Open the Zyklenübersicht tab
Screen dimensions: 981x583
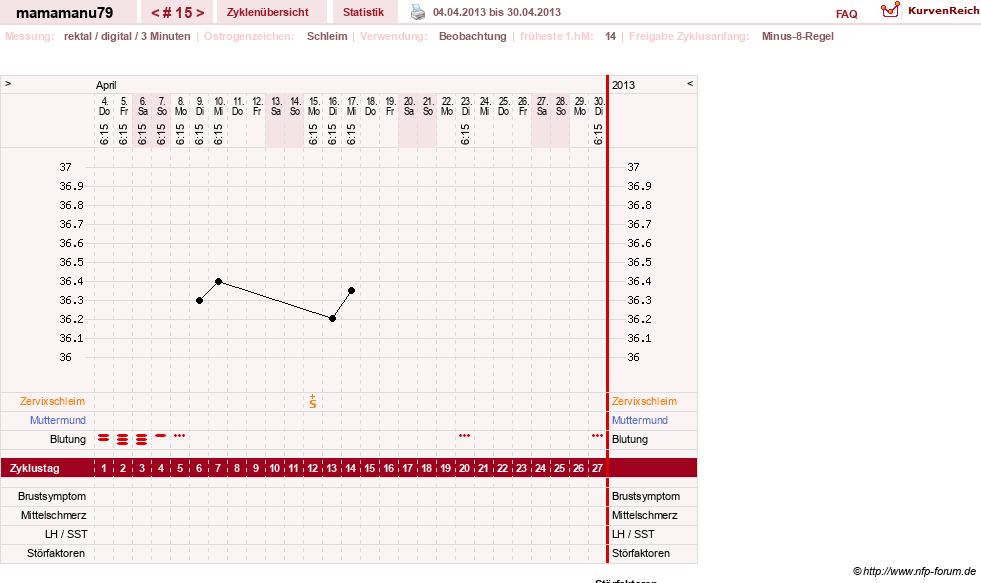click(268, 12)
